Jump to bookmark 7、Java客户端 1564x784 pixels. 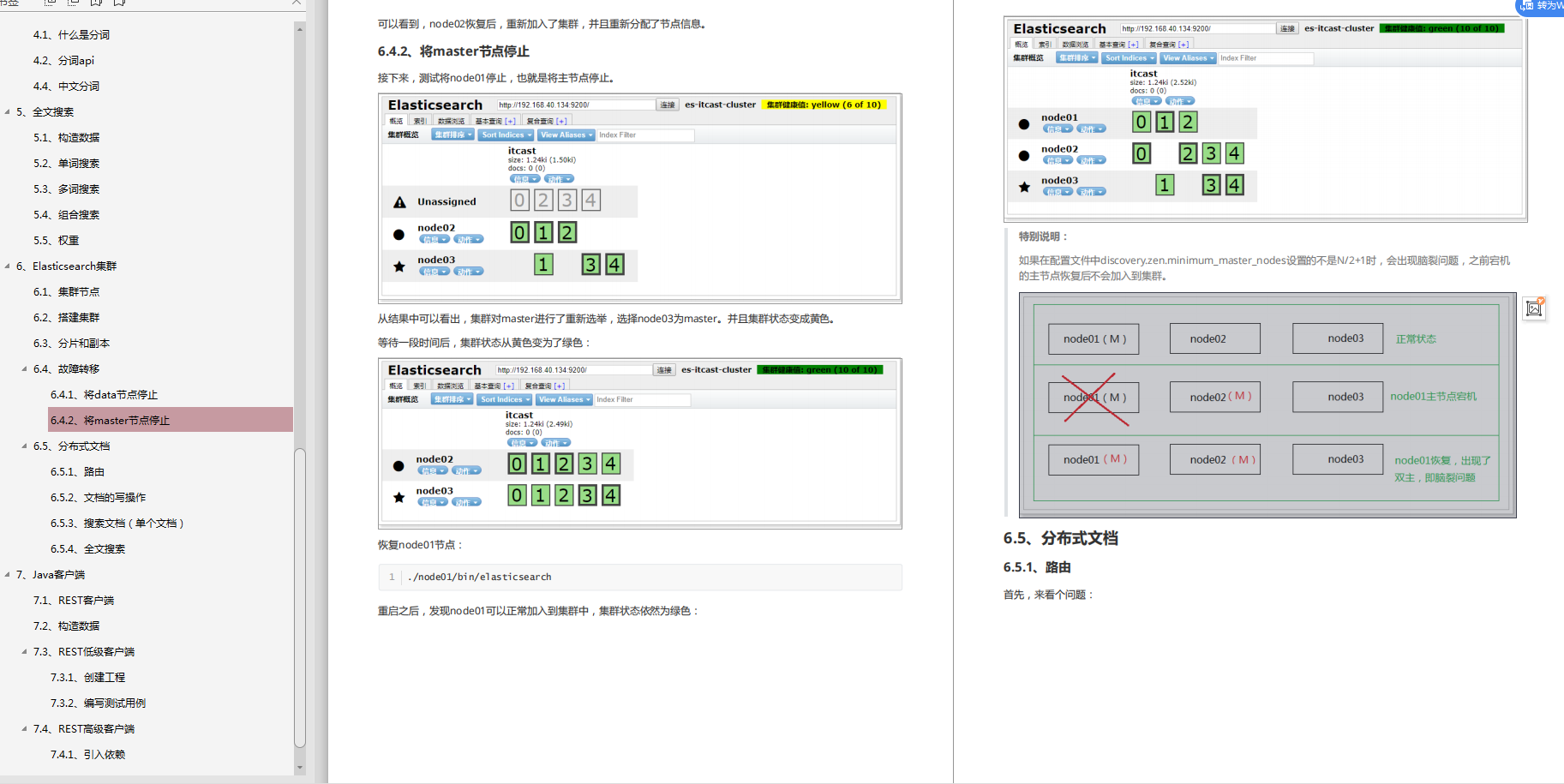[x=50, y=575]
